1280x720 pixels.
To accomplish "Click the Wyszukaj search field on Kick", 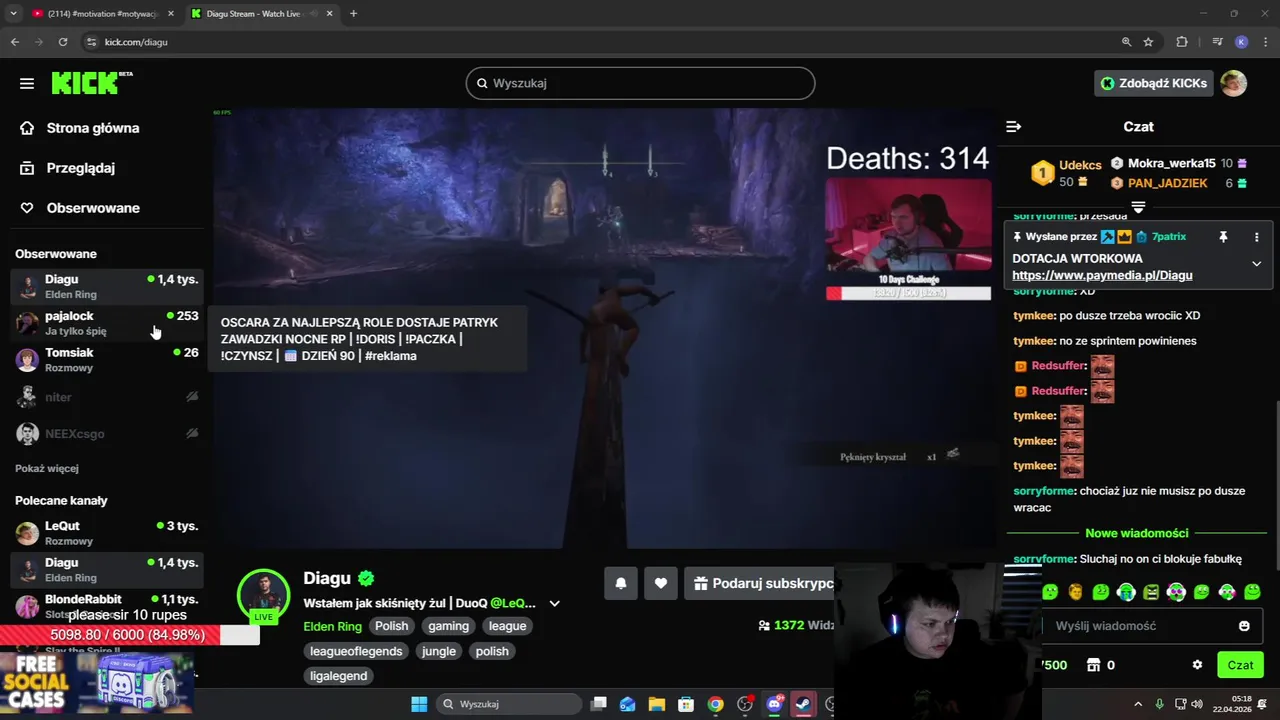I will (x=640, y=83).
